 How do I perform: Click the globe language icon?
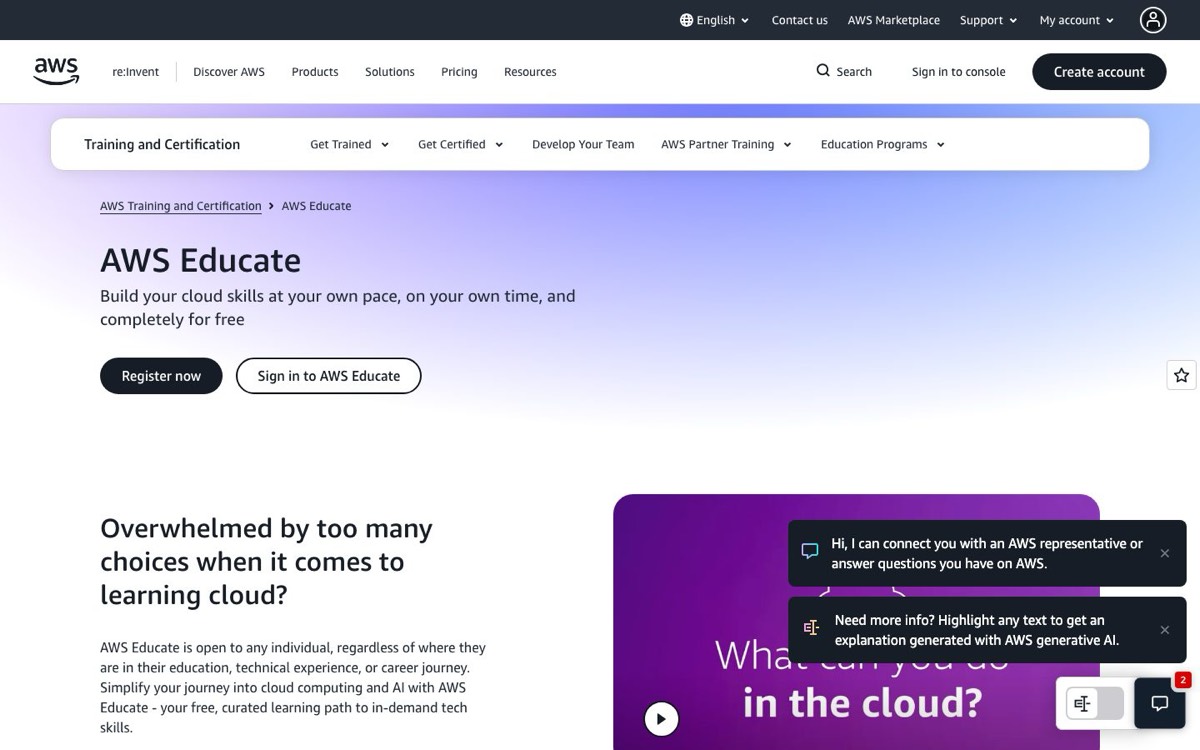[x=686, y=20]
